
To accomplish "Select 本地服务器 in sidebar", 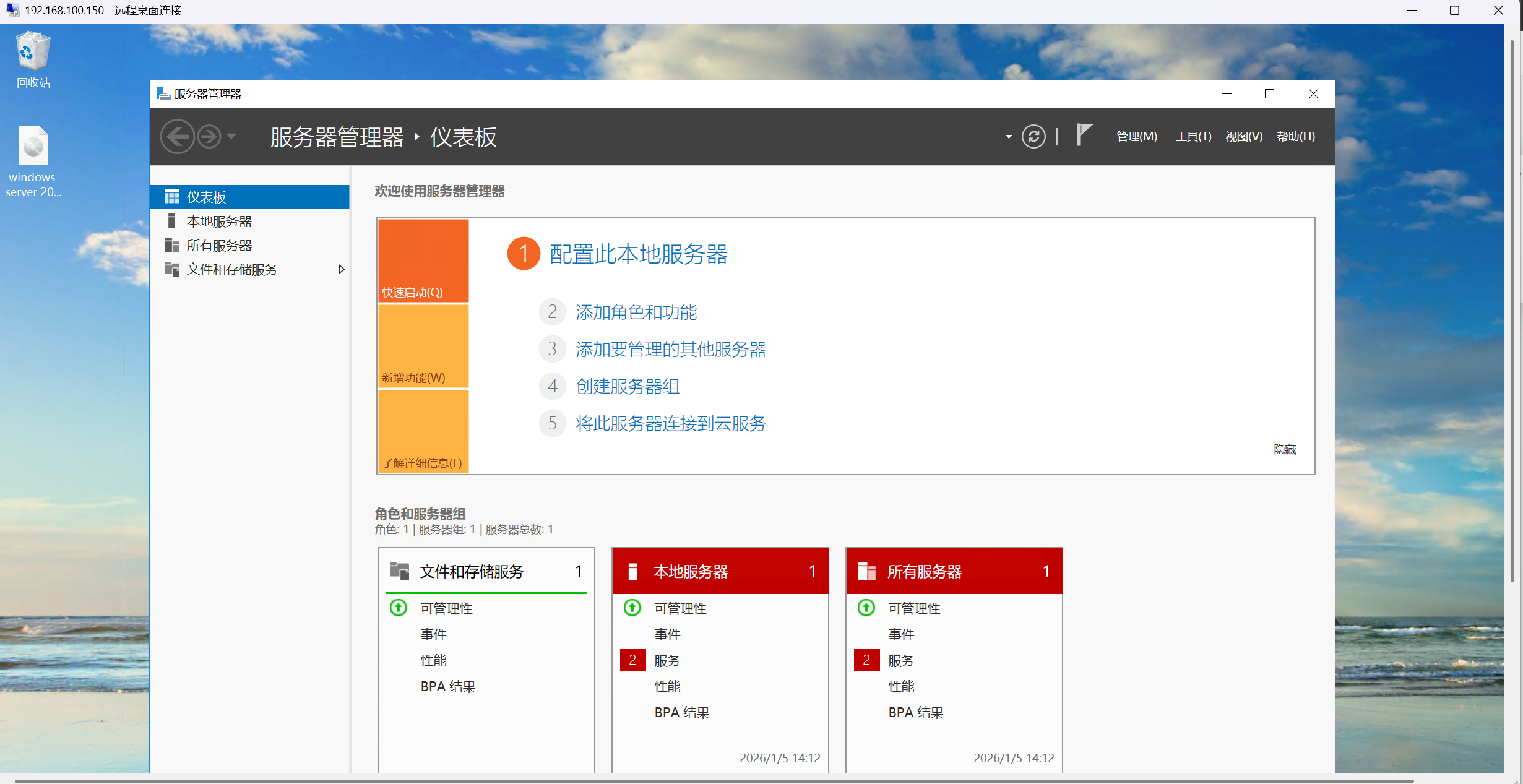I will 219,221.
